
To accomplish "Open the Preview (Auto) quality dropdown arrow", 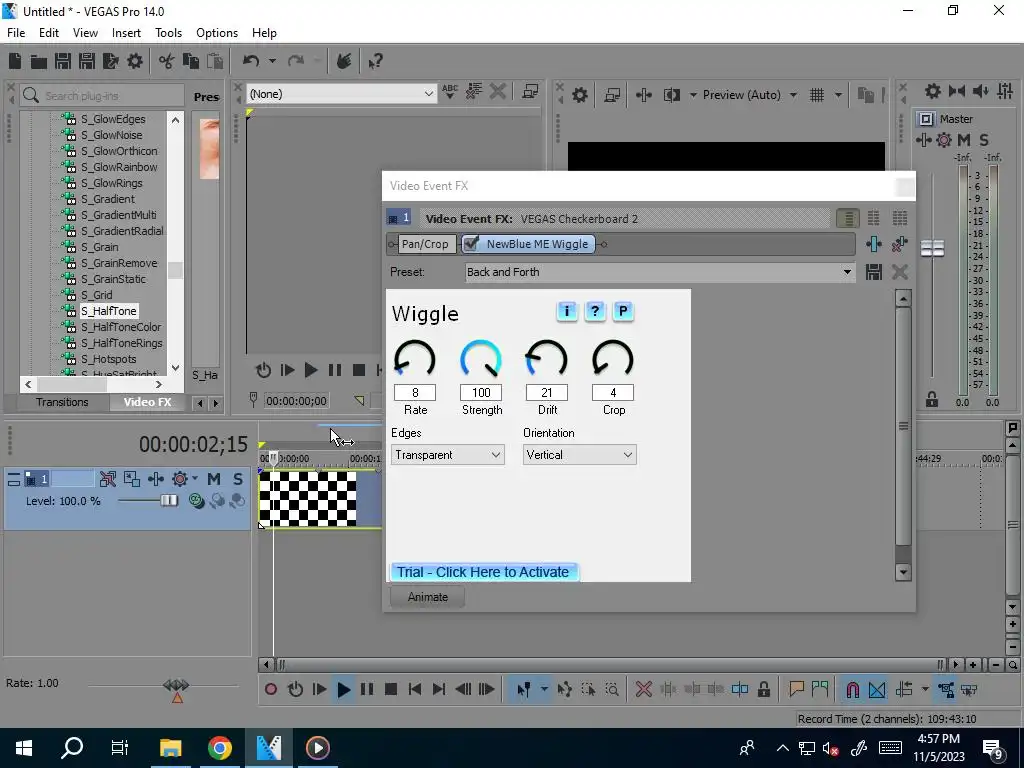I will point(793,95).
